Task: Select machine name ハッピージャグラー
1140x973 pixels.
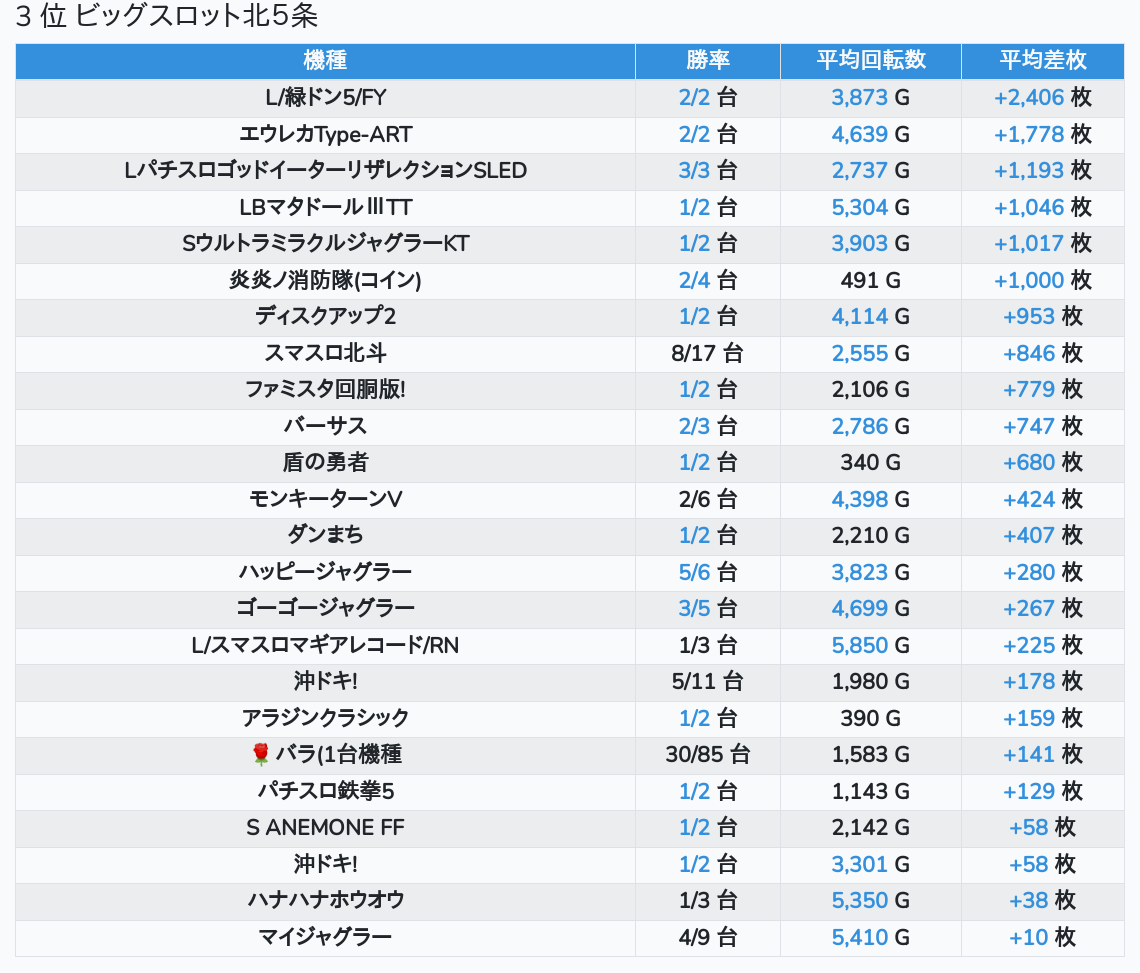Action: click(x=325, y=572)
